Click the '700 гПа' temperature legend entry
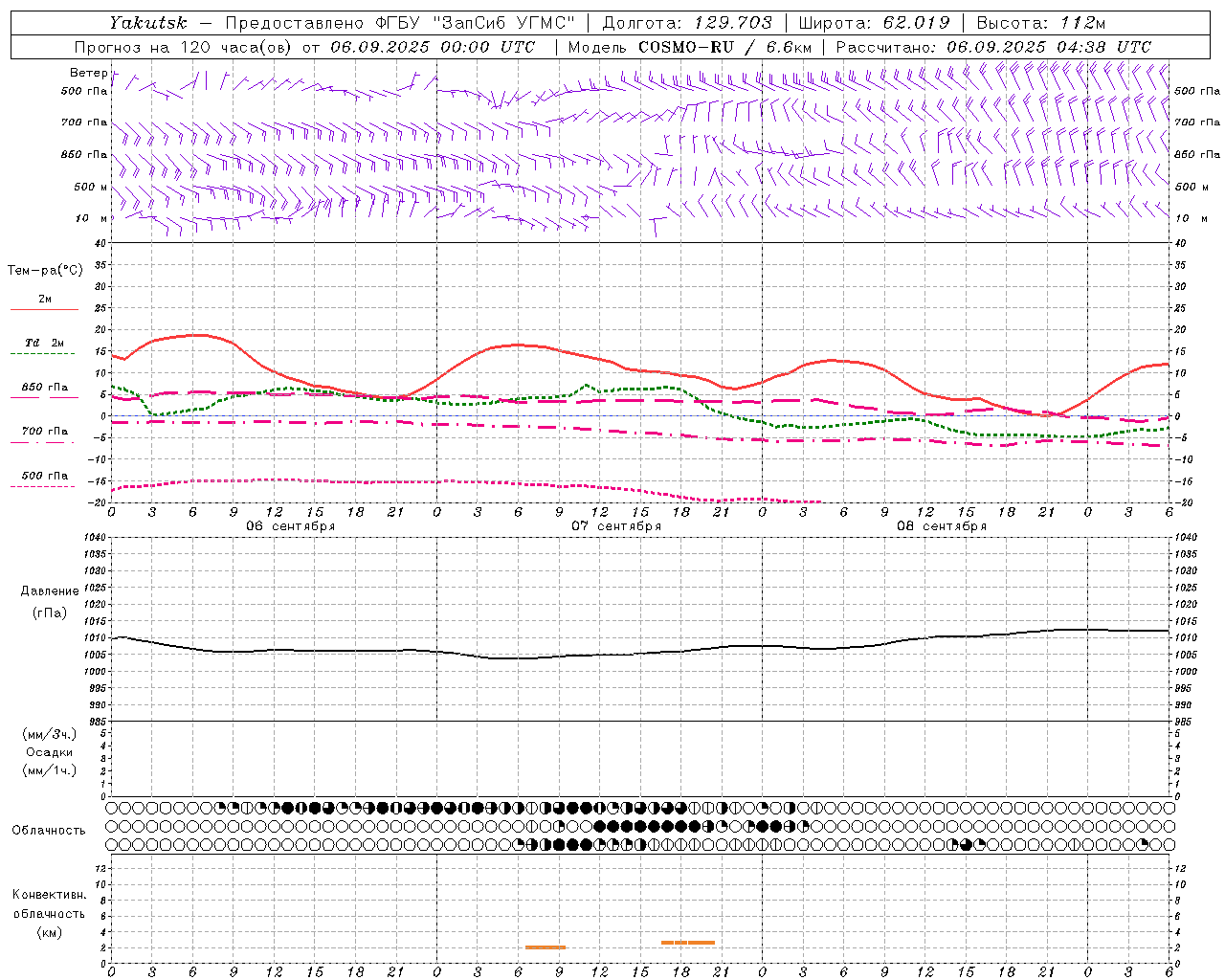 [x=44, y=431]
